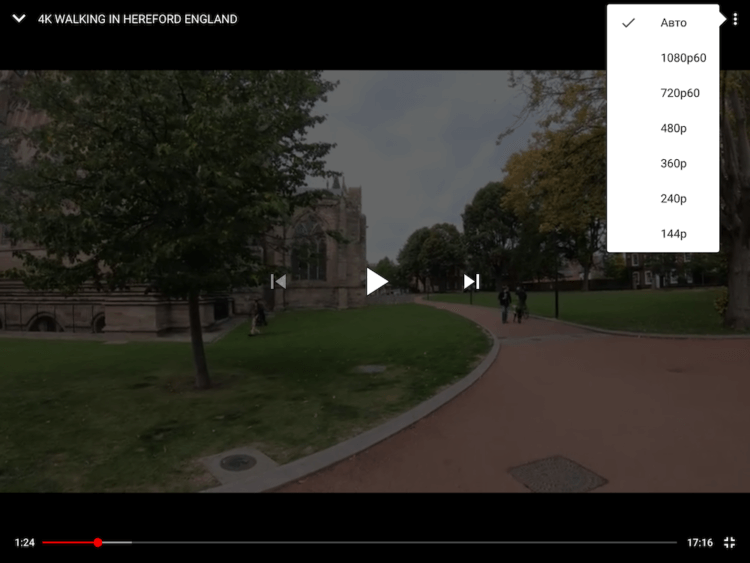Click the video title 4K WALKING IN HEREFORD ENGLAND
Viewport: 750px width, 563px height.
[138, 19]
